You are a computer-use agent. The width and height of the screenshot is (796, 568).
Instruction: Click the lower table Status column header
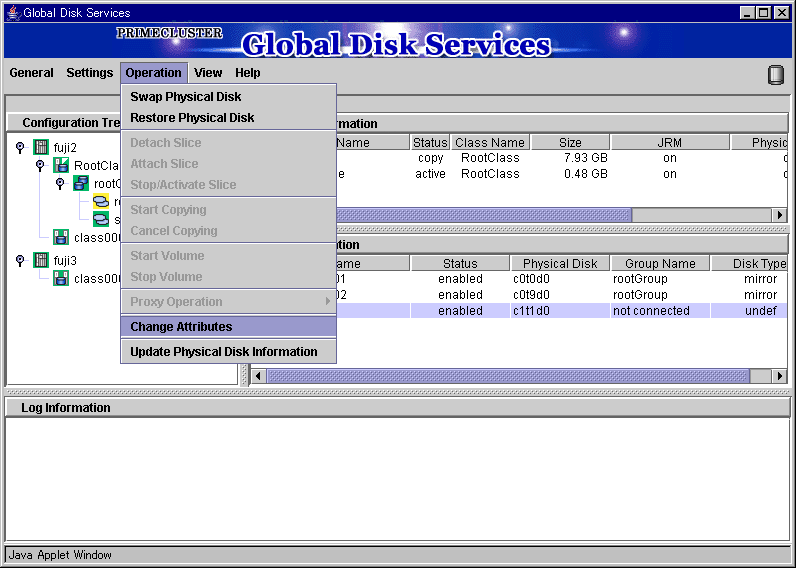click(x=460, y=263)
